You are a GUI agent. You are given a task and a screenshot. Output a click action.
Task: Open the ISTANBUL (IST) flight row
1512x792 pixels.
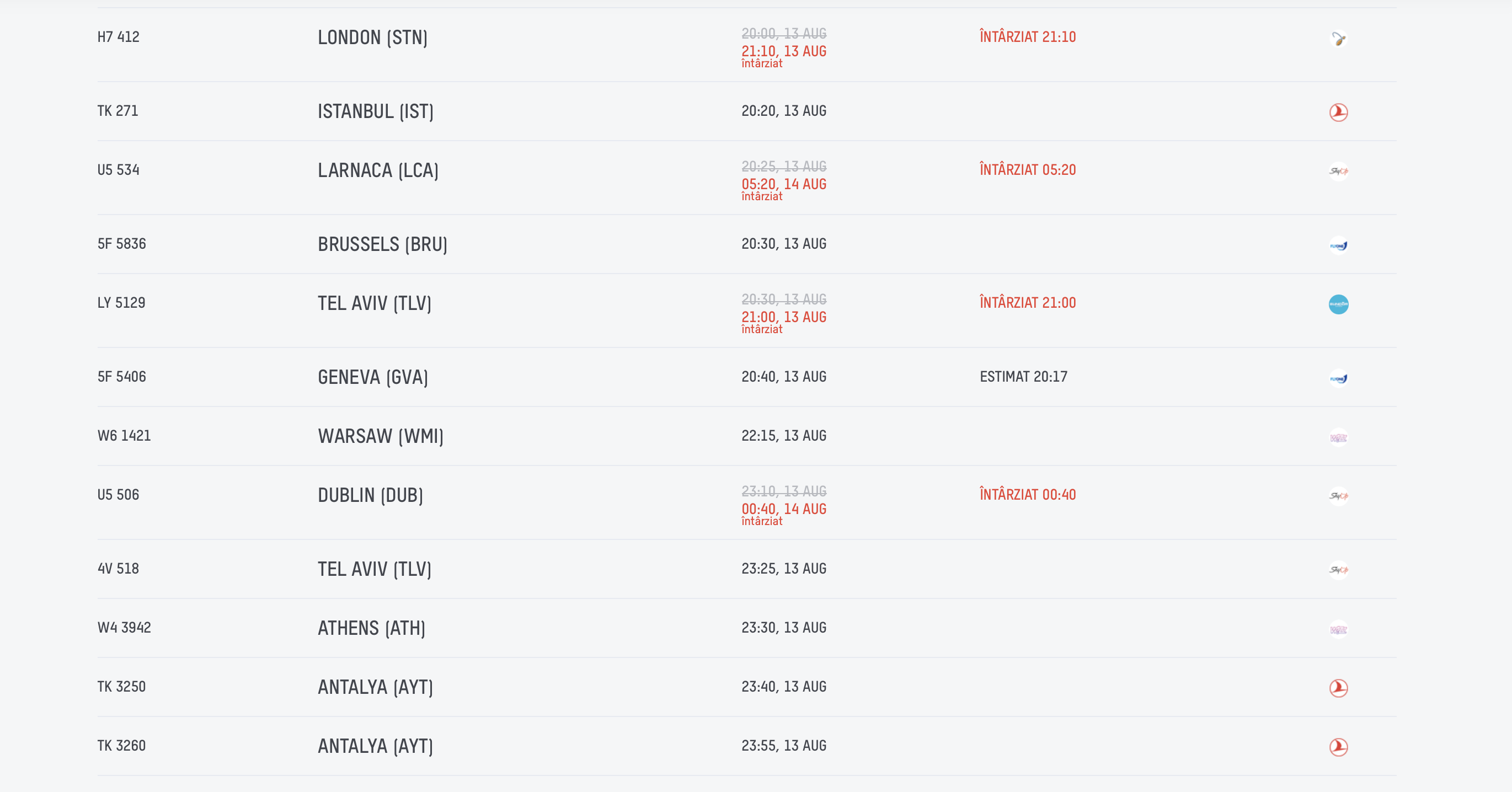tap(746, 111)
